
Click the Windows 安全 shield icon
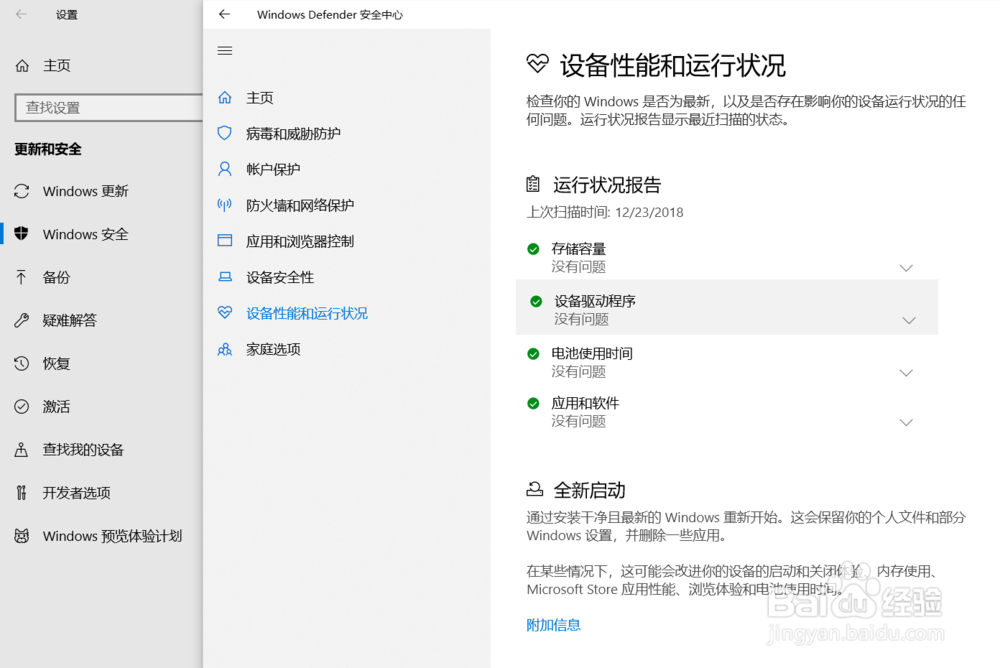point(22,234)
